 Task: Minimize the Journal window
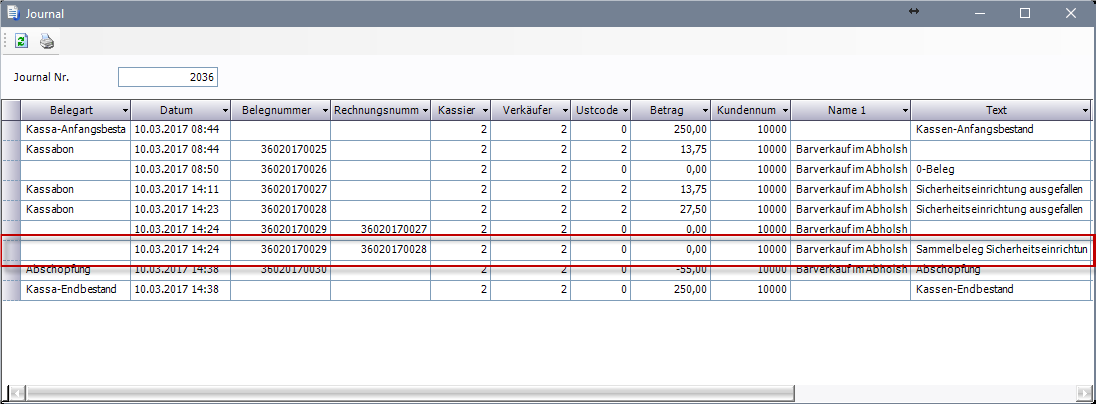pyautogui.click(x=978, y=13)
